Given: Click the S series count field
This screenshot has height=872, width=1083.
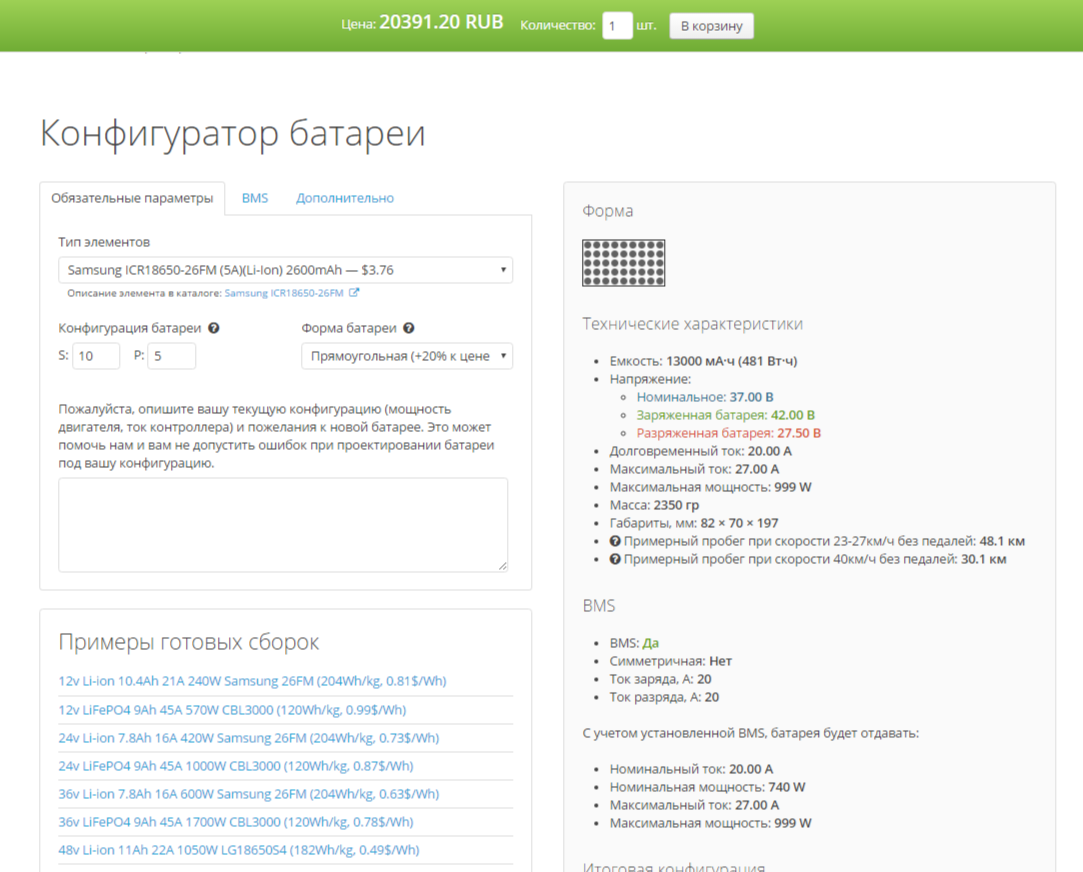Looking at the screenshot, I should click(x=96, y=356).
